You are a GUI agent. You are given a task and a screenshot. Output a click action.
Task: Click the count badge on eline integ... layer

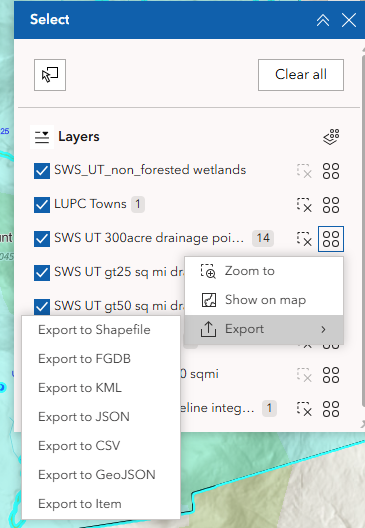point(269,408)
